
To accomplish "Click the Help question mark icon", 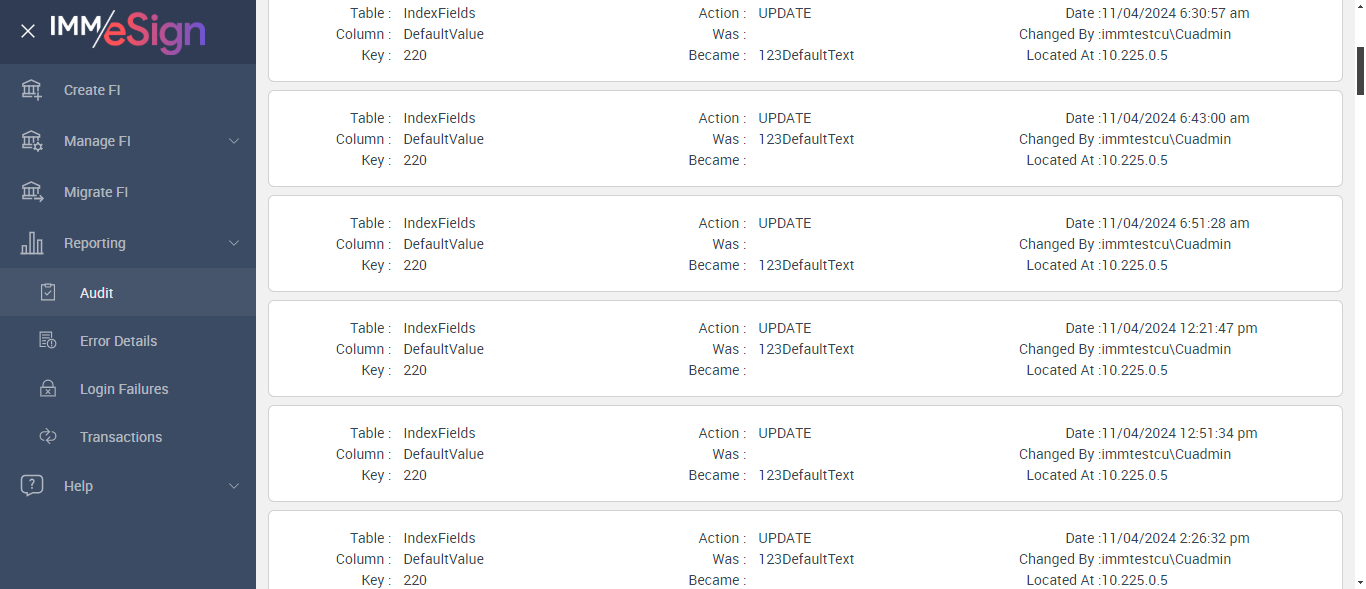I will coord(32,486).
